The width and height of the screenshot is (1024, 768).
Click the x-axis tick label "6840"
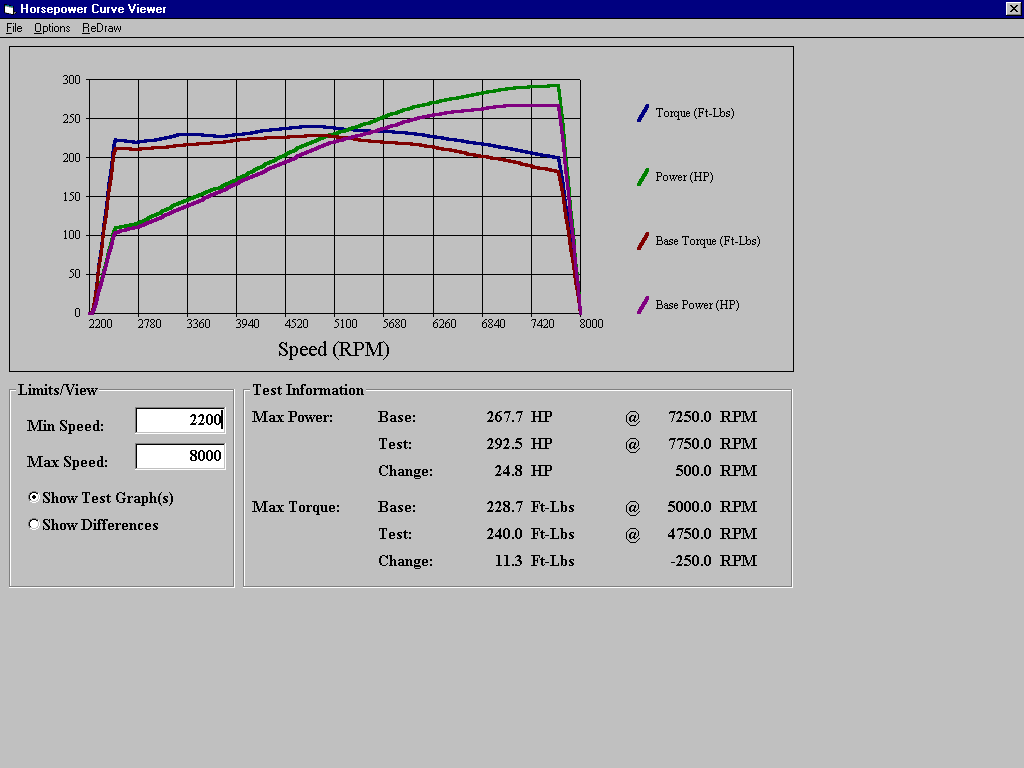click(493, 324)
